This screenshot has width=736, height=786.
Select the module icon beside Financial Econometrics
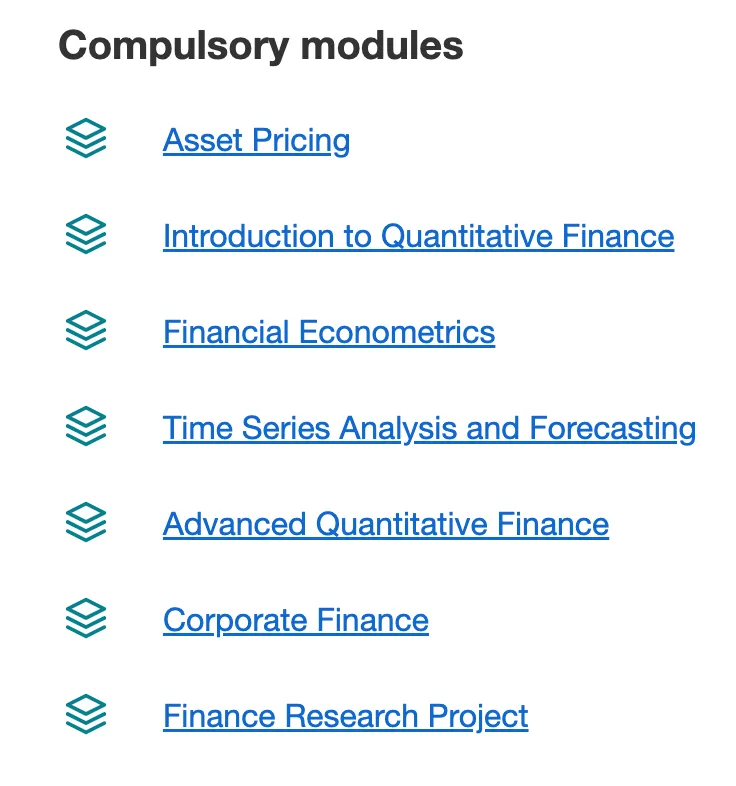pos(86,331)
